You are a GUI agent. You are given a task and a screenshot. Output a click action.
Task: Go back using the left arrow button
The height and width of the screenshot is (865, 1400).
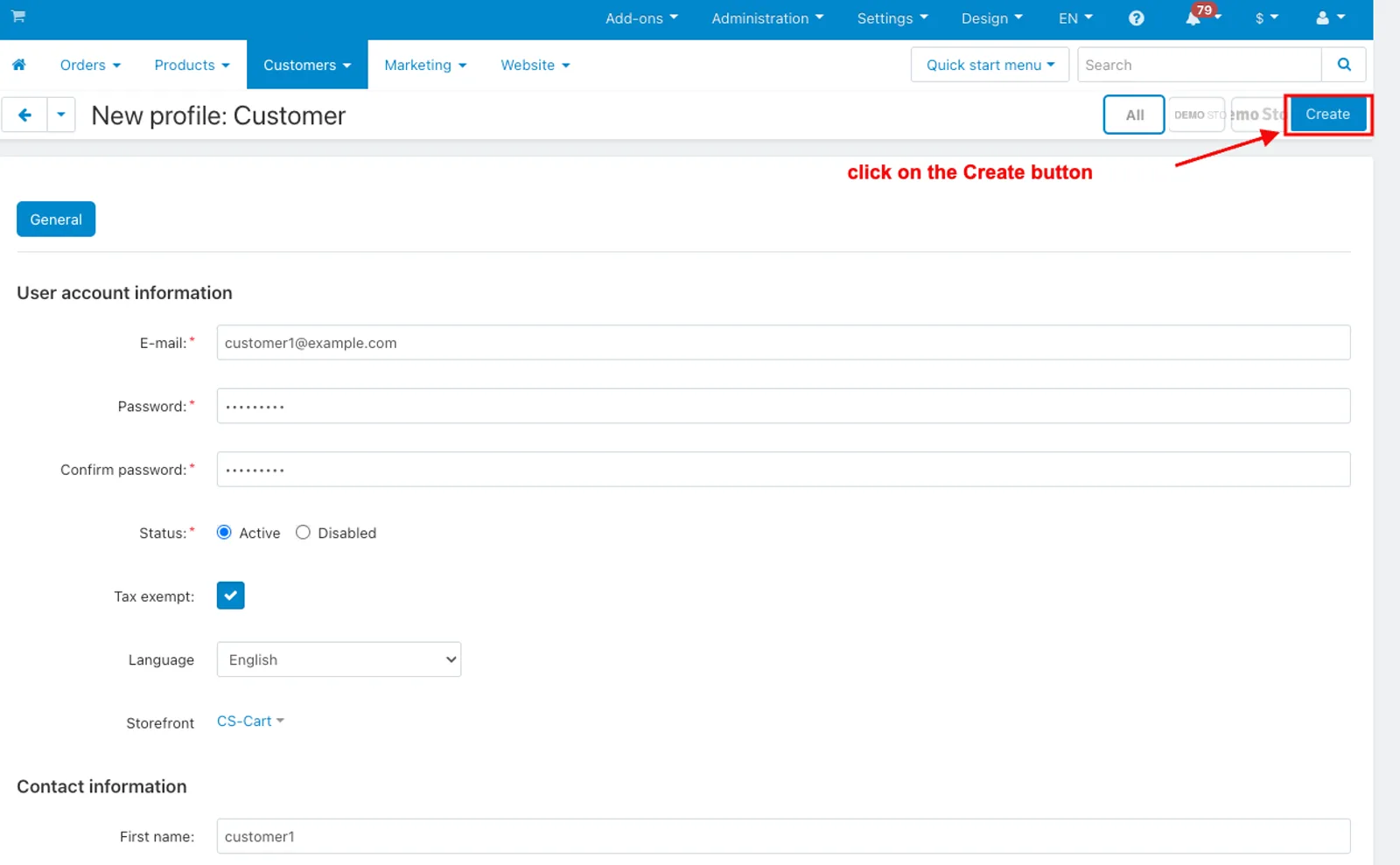24,115
